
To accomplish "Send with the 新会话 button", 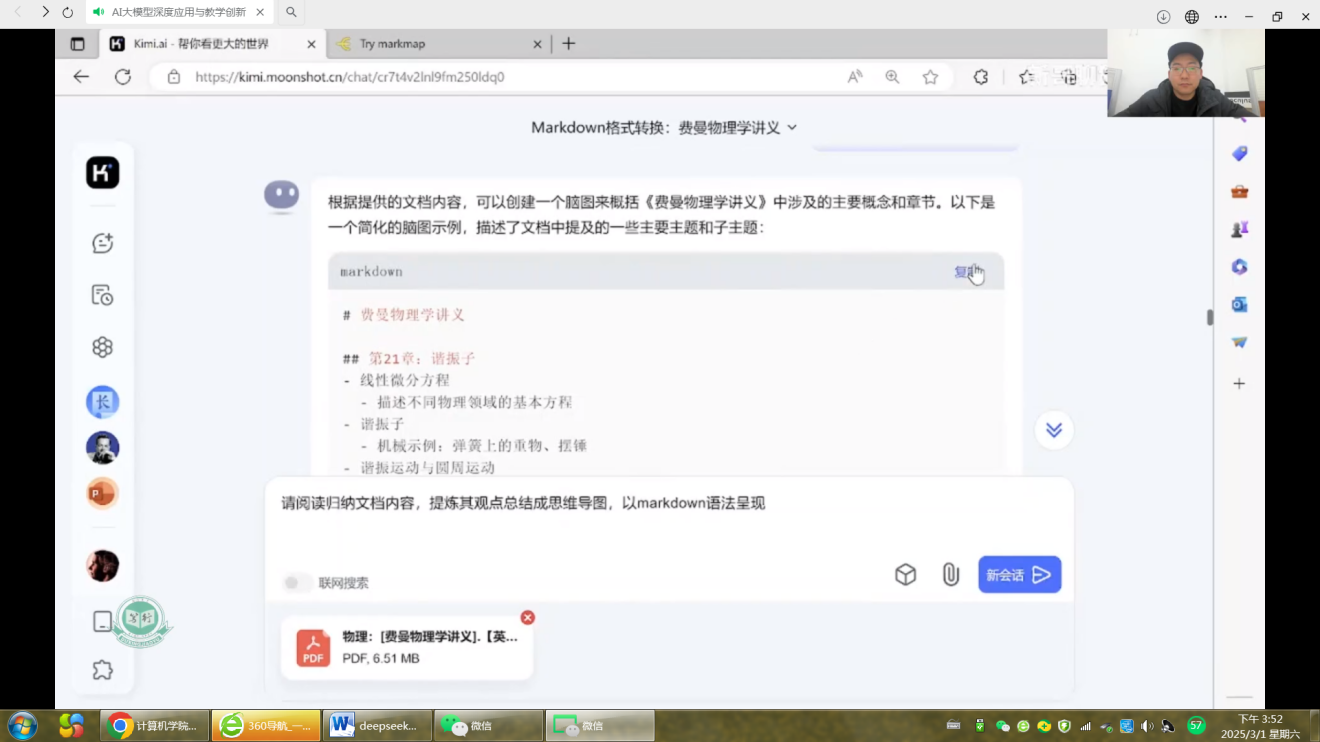I will (1019, 575).
